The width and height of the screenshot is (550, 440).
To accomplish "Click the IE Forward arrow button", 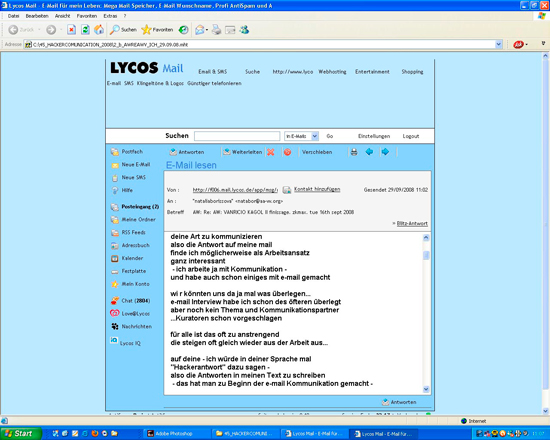I will pos(51,30).
